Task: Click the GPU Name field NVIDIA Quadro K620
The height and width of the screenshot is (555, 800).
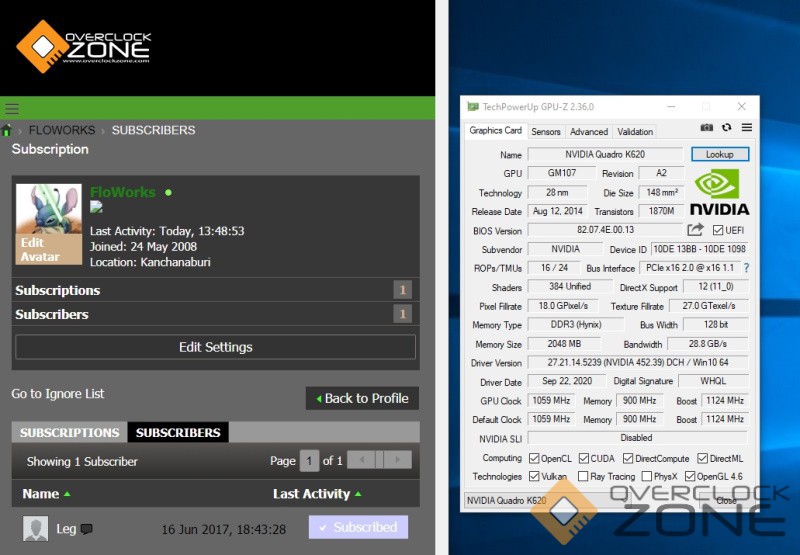Action: (605, 154)
